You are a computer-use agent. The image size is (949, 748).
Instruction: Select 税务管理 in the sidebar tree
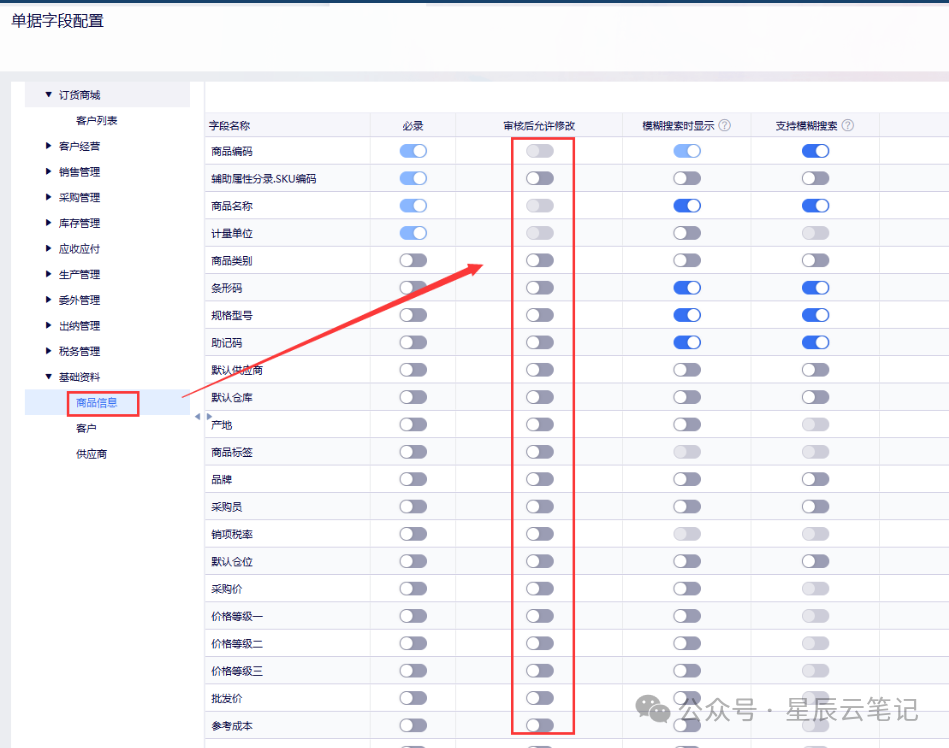[79, 351]
